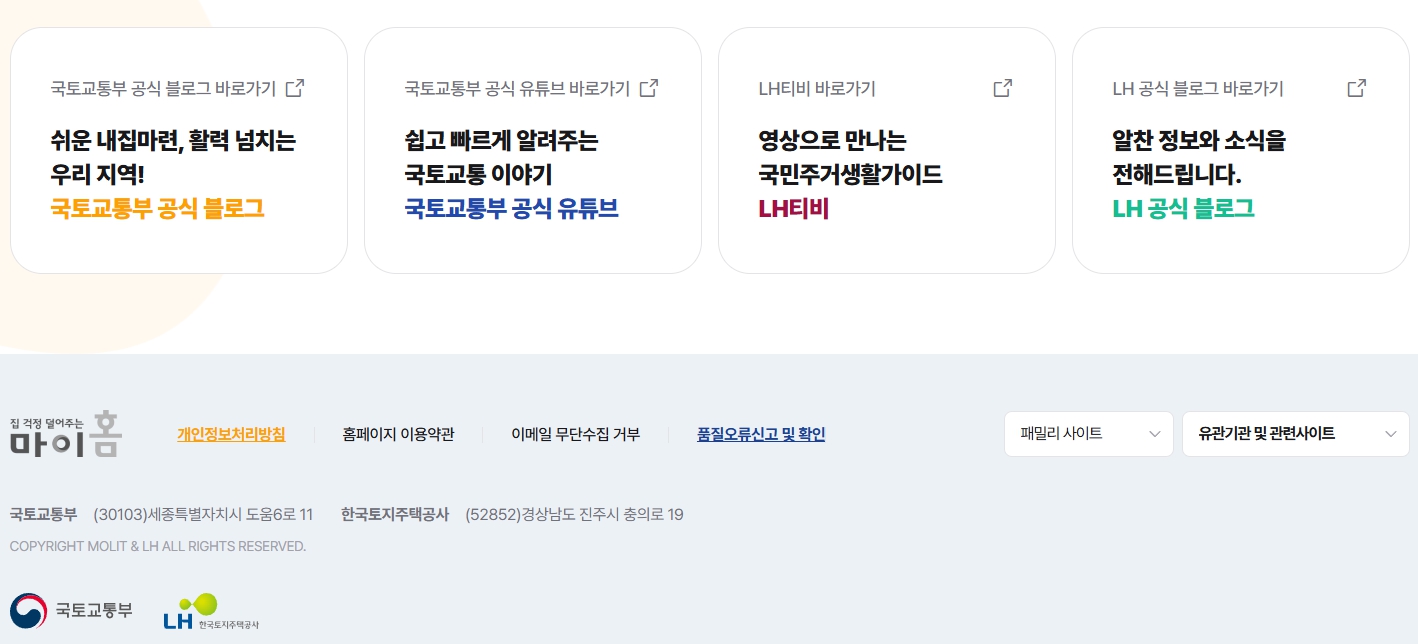Click the chevron arrow of 패밀리 사이트

point(1155,434)
